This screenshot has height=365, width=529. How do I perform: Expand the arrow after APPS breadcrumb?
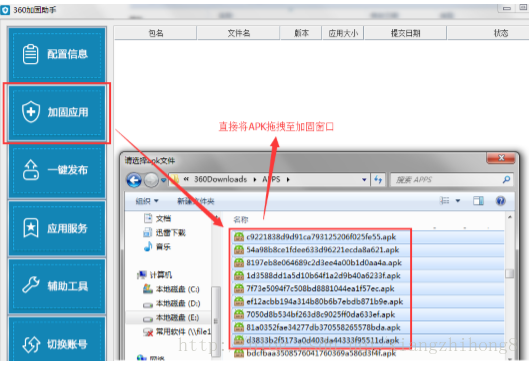coord(288,180)
